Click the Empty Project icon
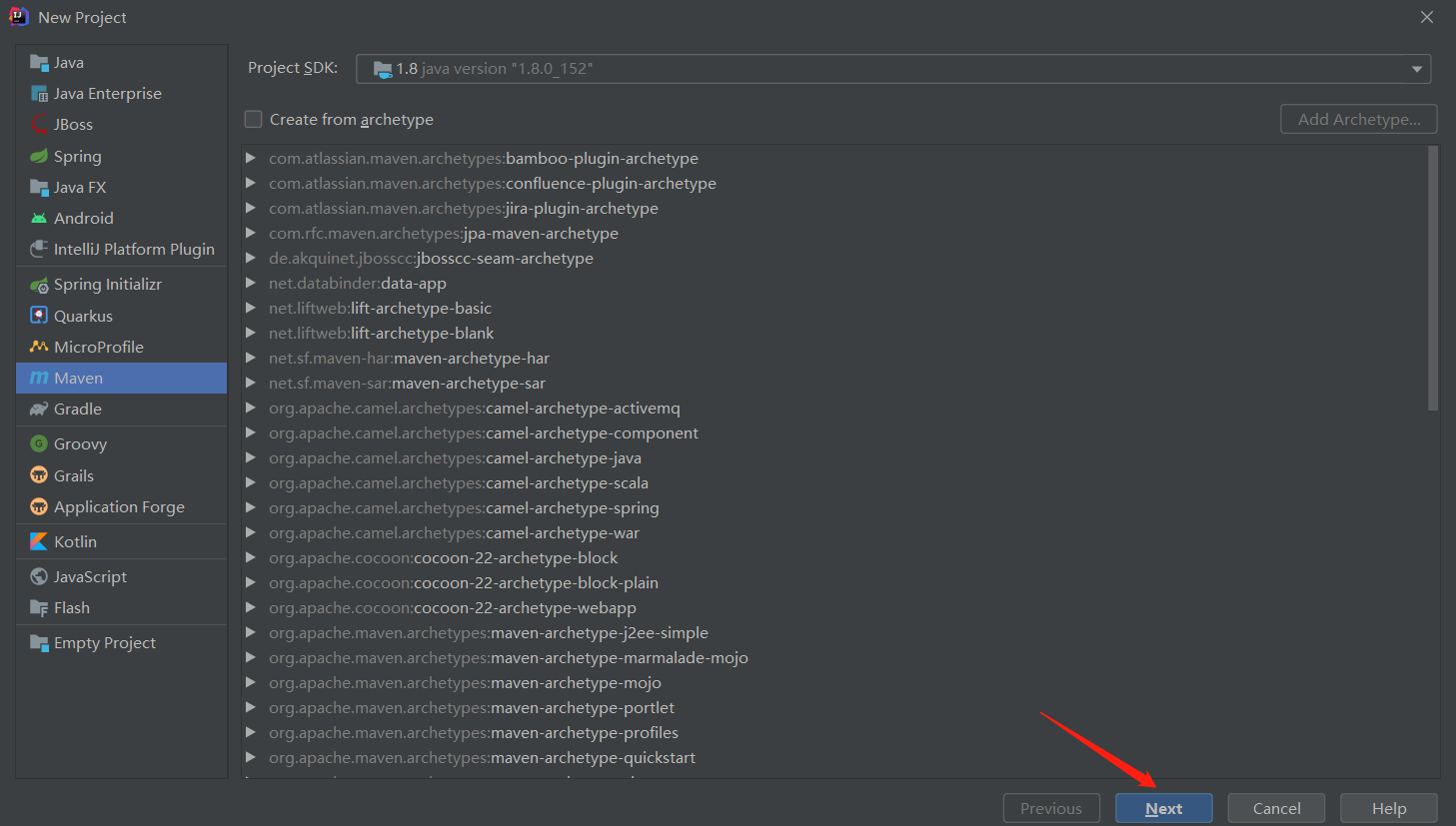This screenshot has width=1456, height=826. (x=39, y=642)
